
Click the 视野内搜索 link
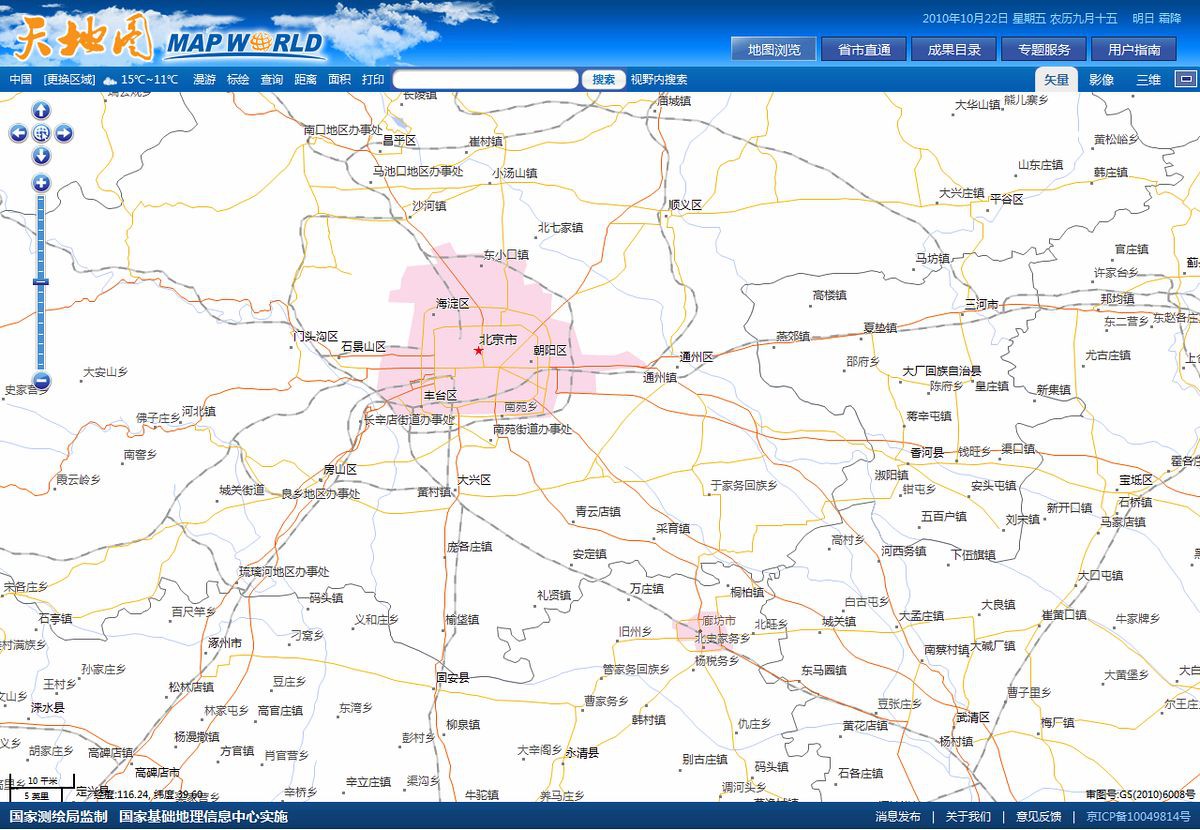[x=659, y=79]
